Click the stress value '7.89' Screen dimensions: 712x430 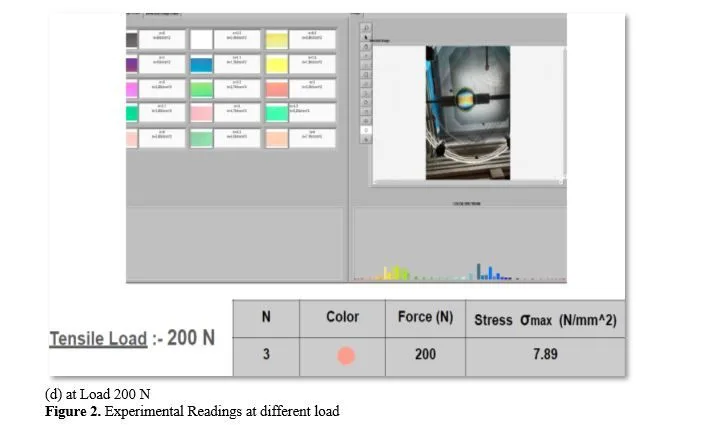(x=545, y=354)
